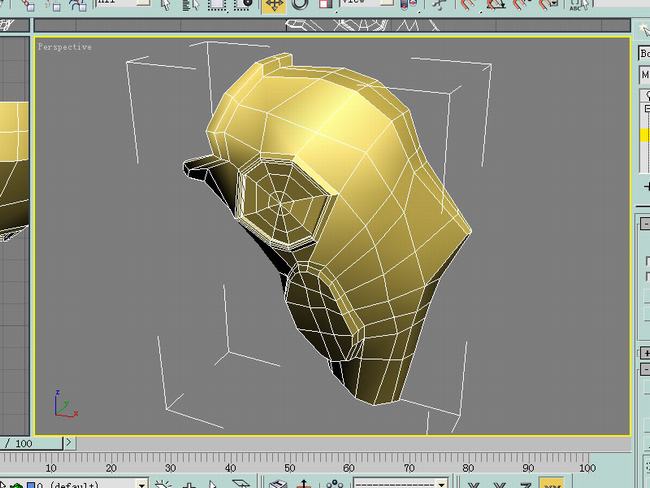The image size is (650, 488).
Task: Click the Unlink Selection icon
Action: click(53, 4)
